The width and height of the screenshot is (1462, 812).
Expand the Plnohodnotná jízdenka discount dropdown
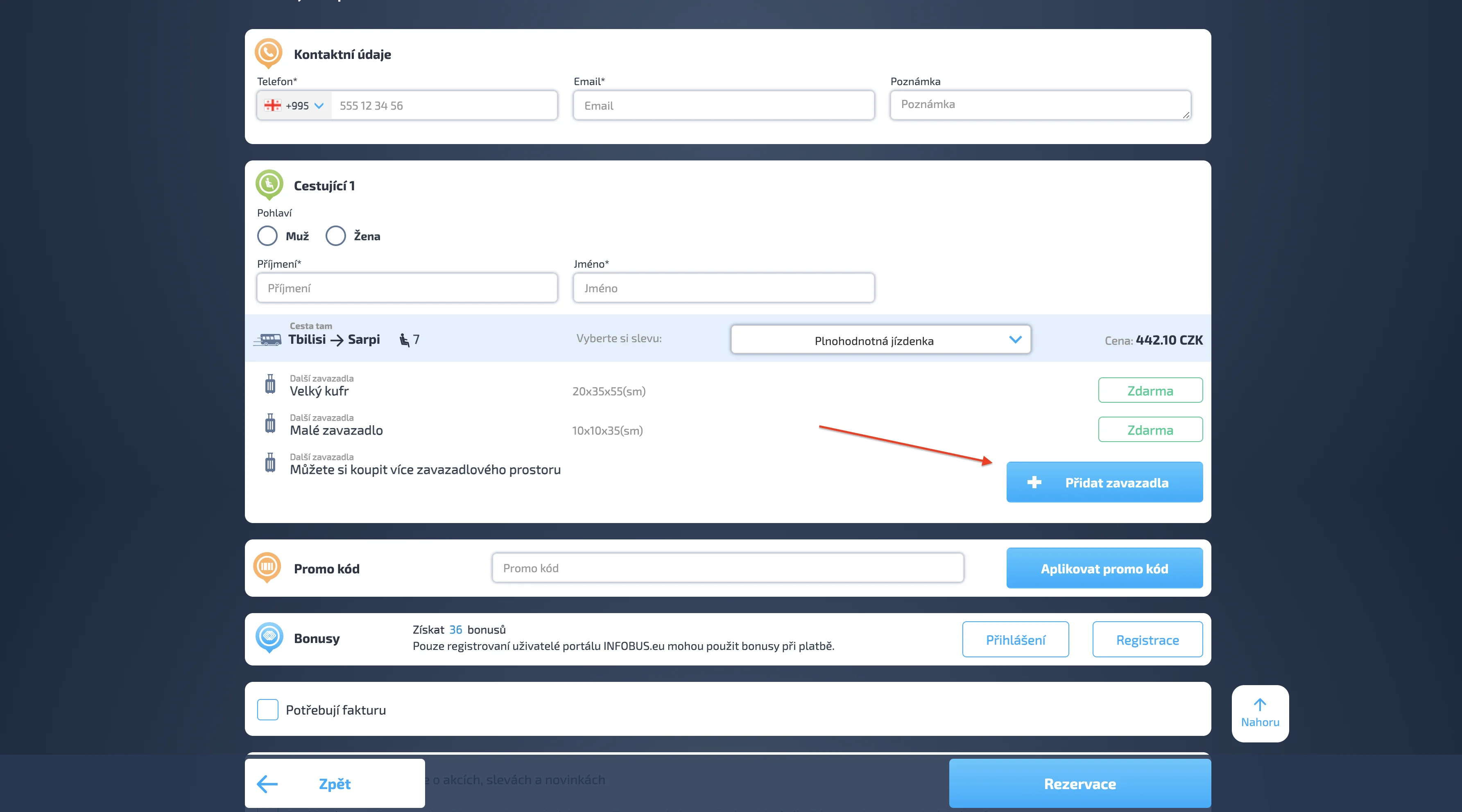(880, 340)
